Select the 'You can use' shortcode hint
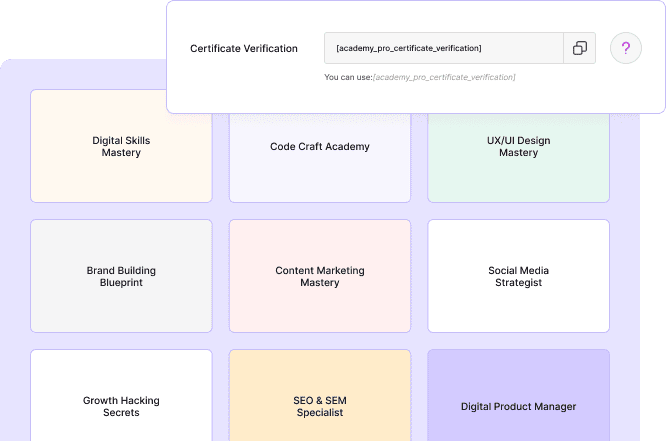Image resolution: width=672 pixels, height=441 pixels. click(420, 77)
